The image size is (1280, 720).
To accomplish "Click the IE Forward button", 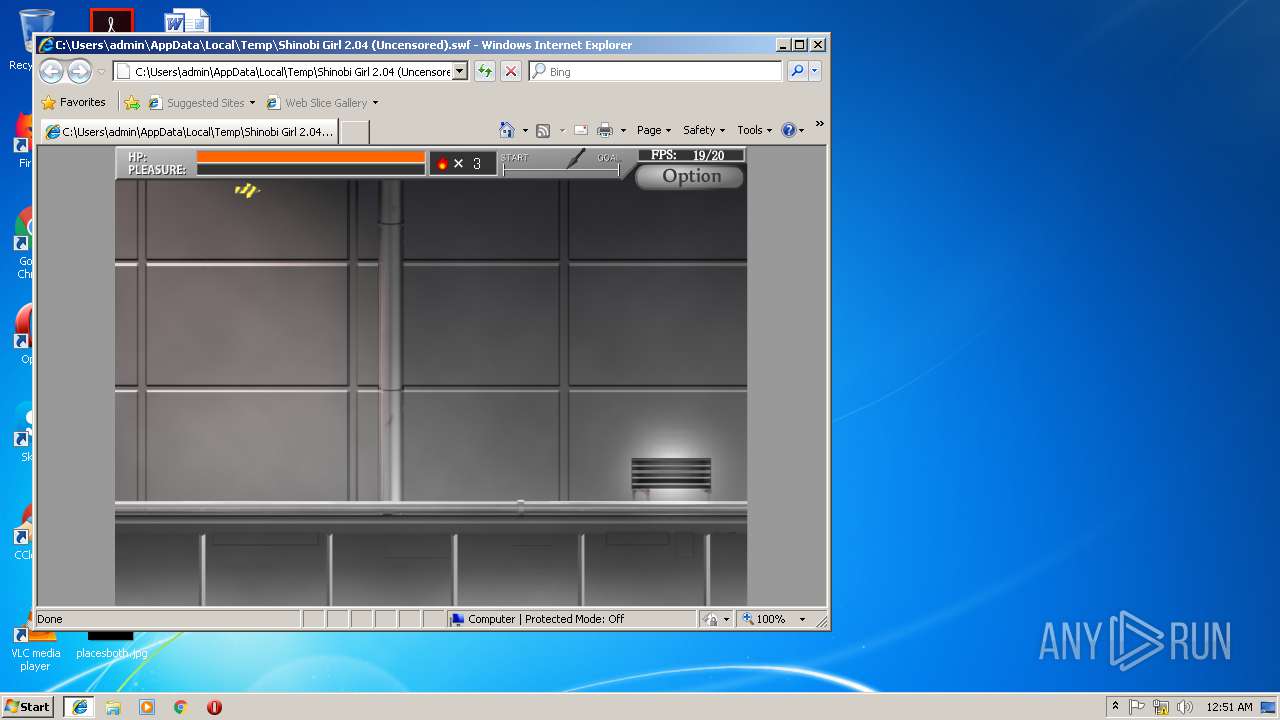I will [x=79, y=71].
